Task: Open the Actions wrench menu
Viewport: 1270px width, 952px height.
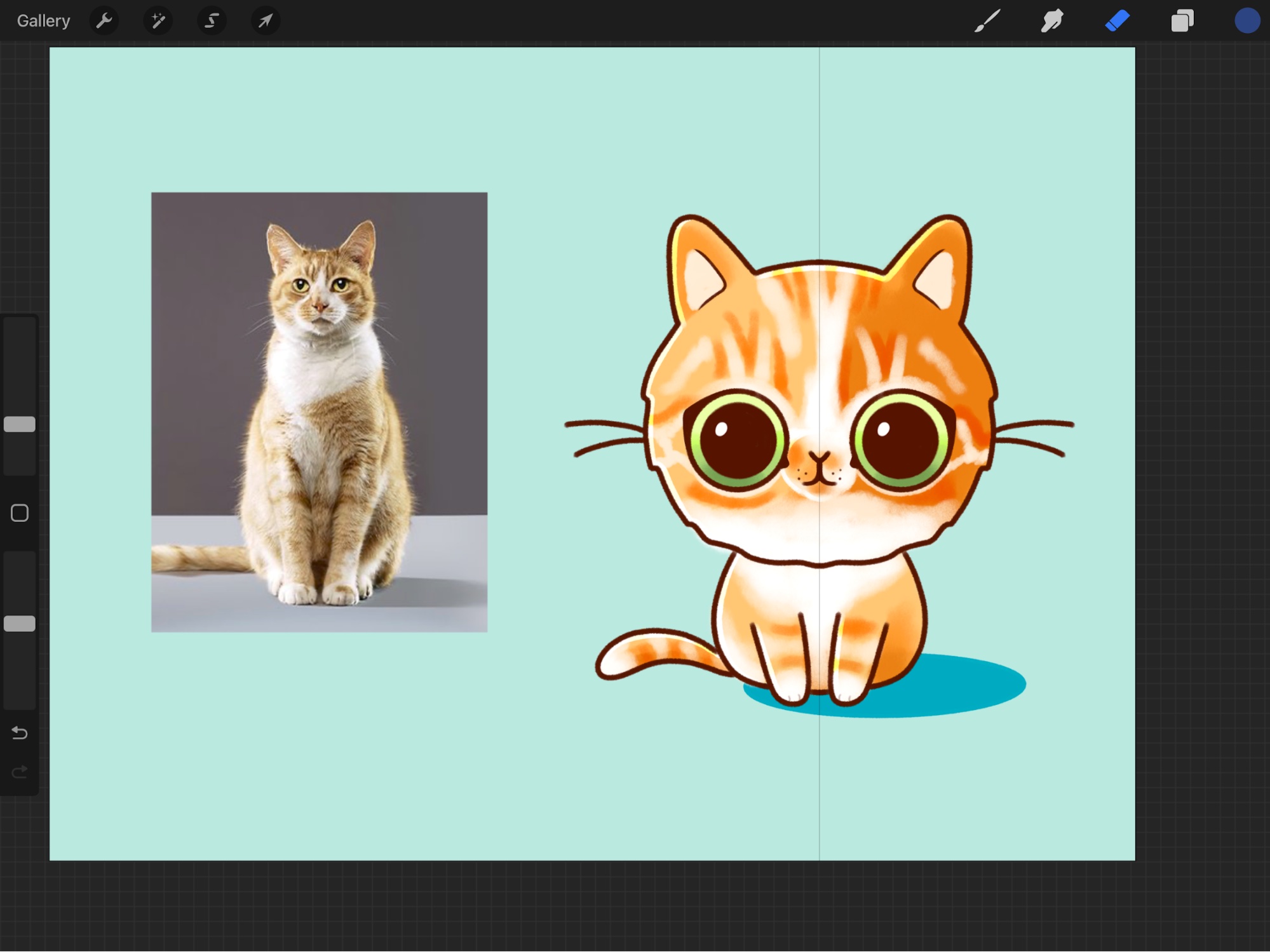Action: (x=104, y=21)
